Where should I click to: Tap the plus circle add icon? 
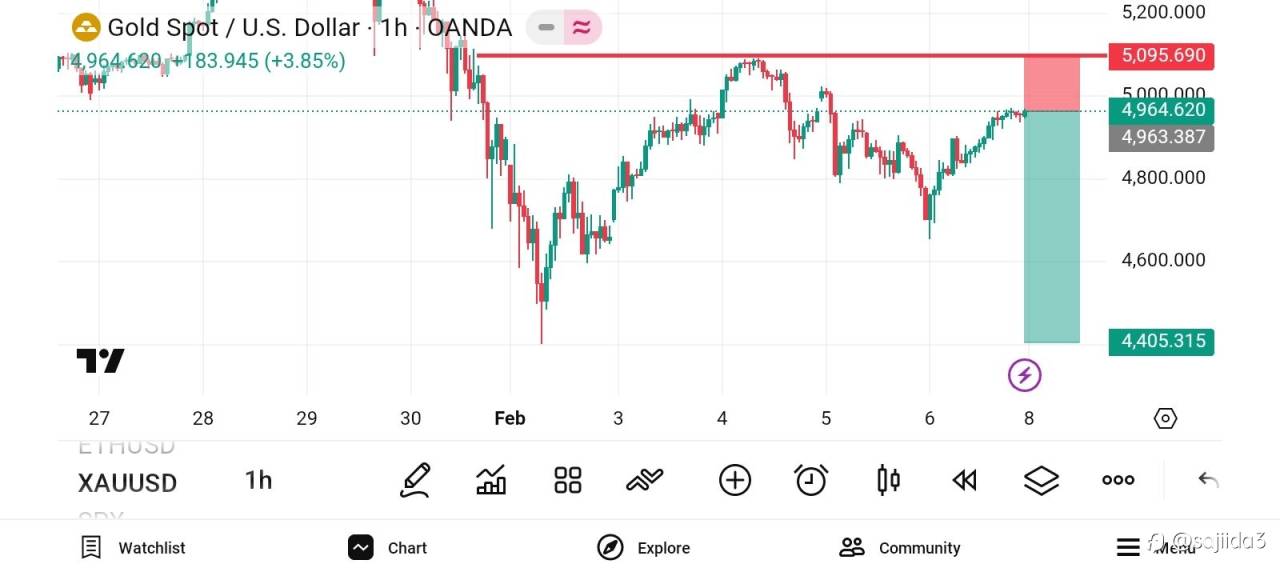point(735,481)
